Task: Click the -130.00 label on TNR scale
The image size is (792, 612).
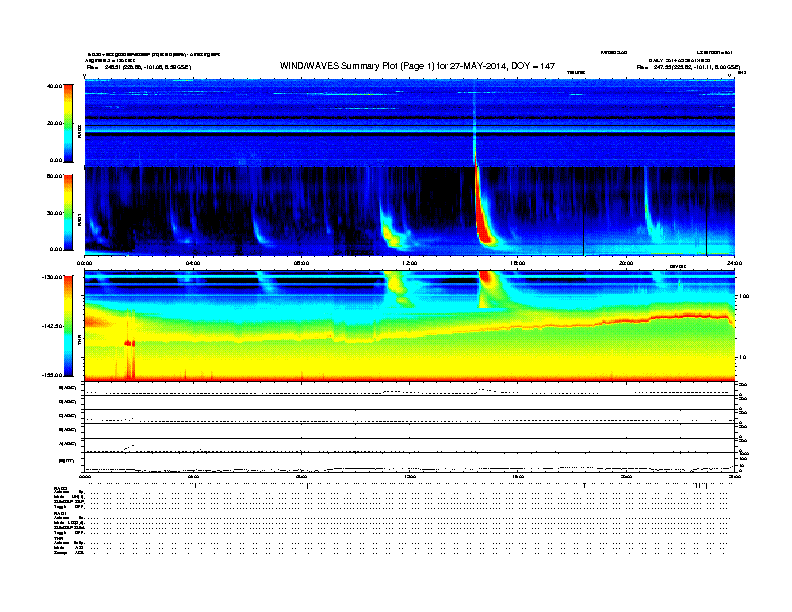Action: pyautogui.click(x=53, y=277)
